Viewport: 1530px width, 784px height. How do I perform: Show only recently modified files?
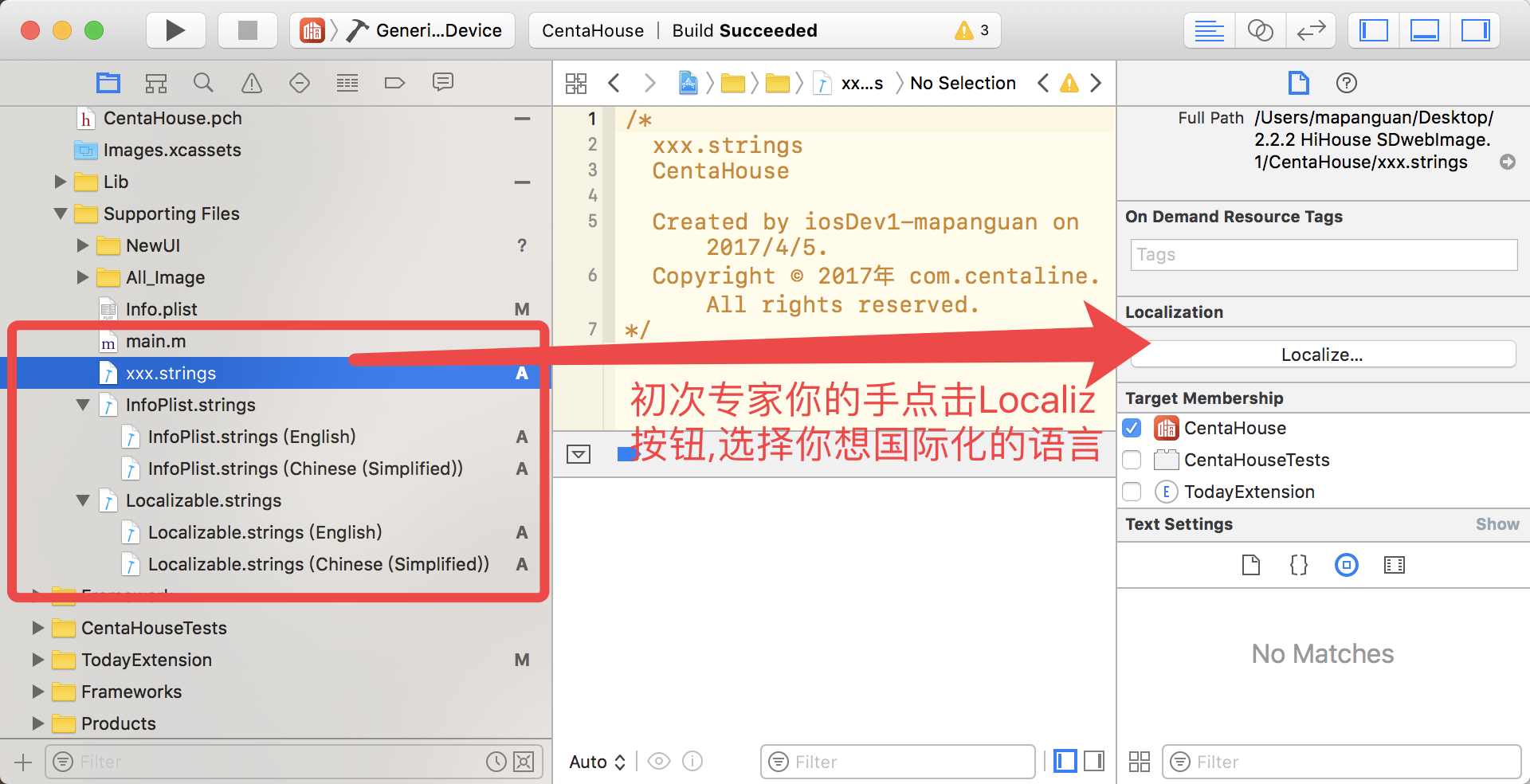(x=496, y=762)
